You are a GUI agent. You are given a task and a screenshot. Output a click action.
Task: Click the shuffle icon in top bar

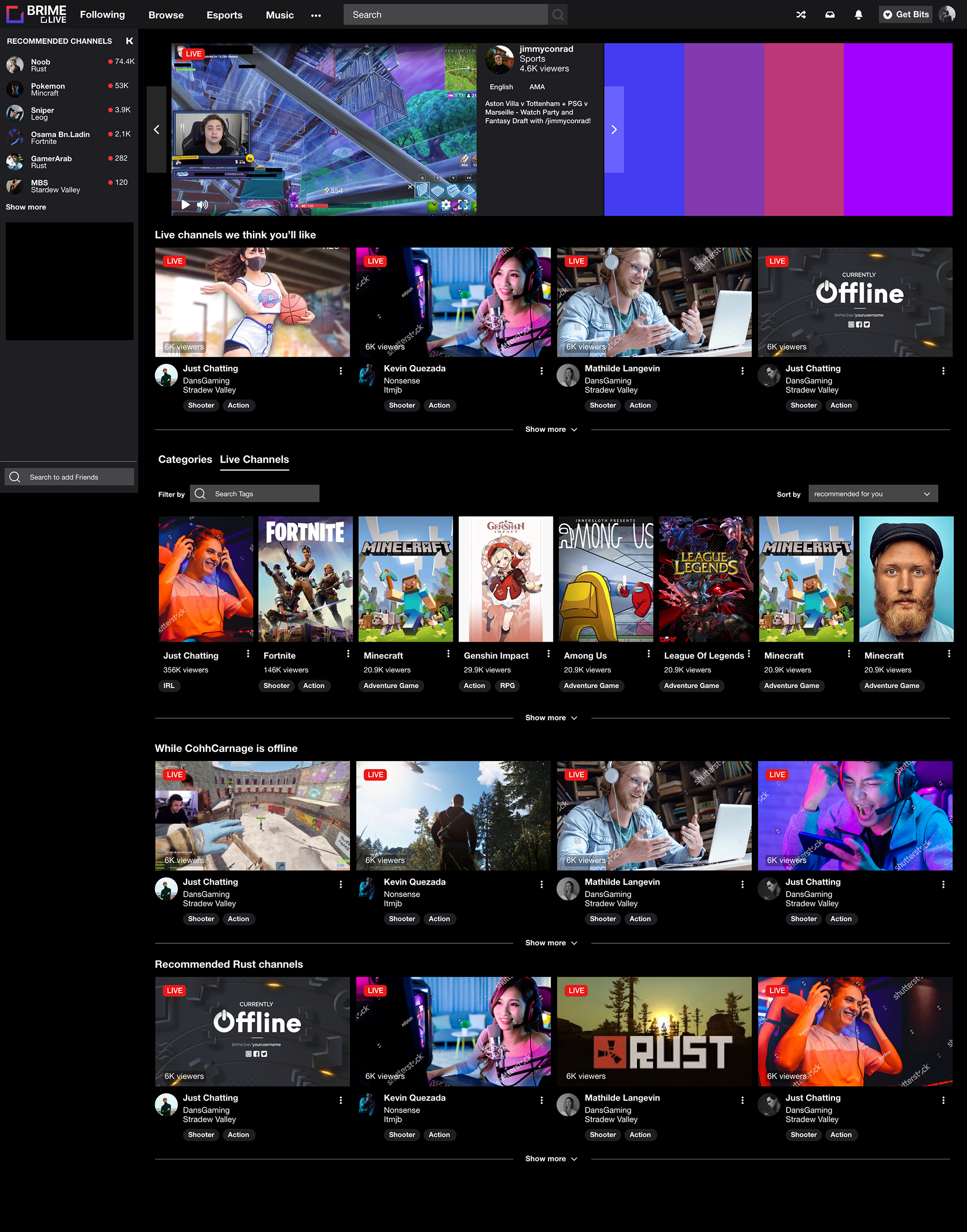click(801, 15)
